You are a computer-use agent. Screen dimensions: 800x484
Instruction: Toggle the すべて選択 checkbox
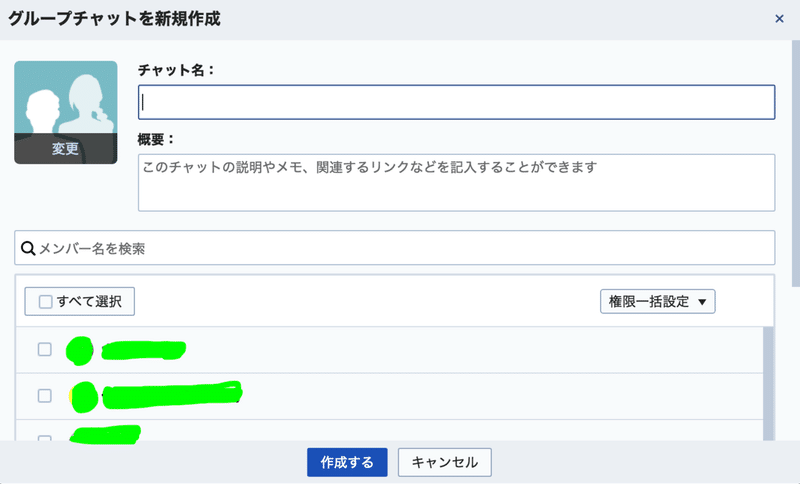[x=45, y=301]
